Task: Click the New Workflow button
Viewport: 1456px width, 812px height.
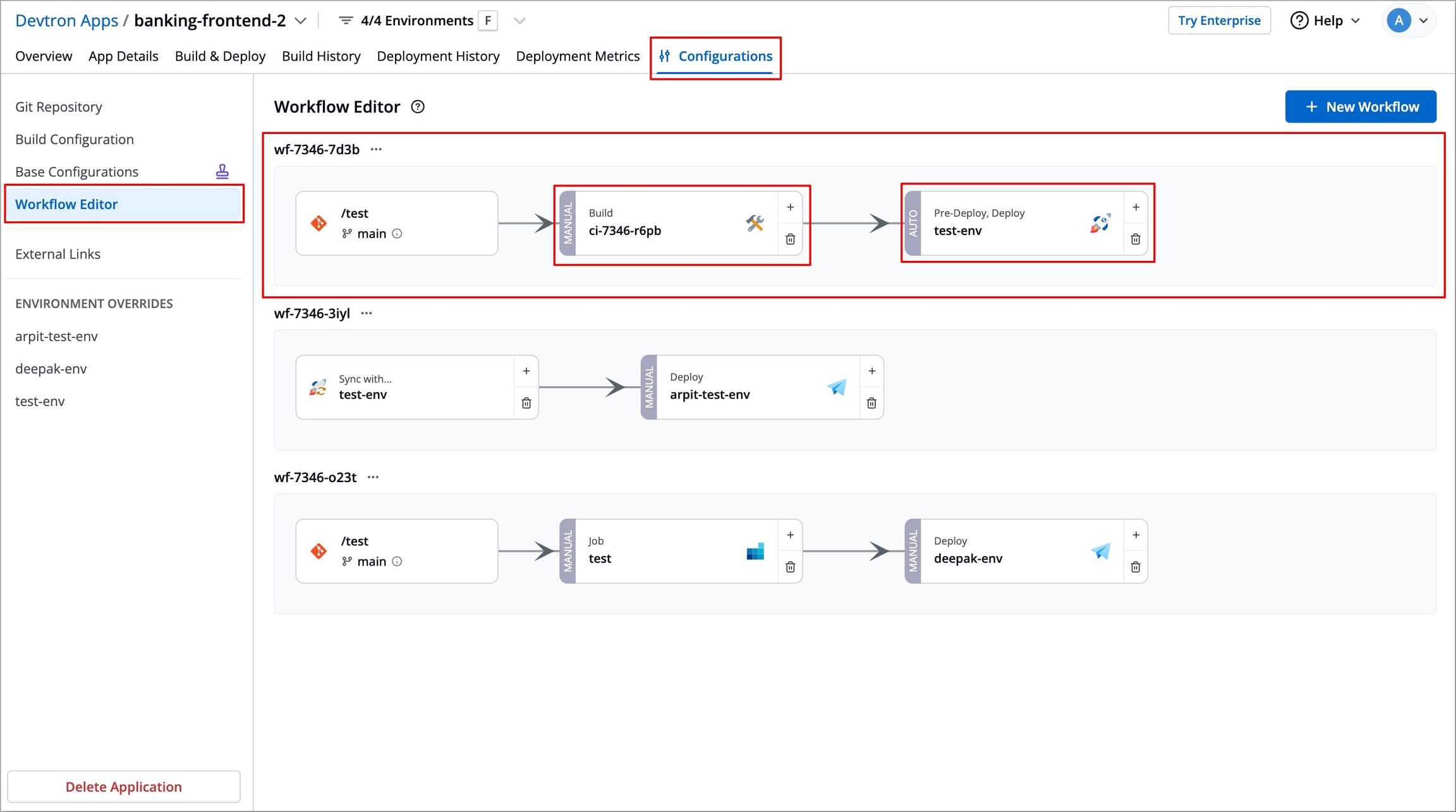Action: (1361, 107)
